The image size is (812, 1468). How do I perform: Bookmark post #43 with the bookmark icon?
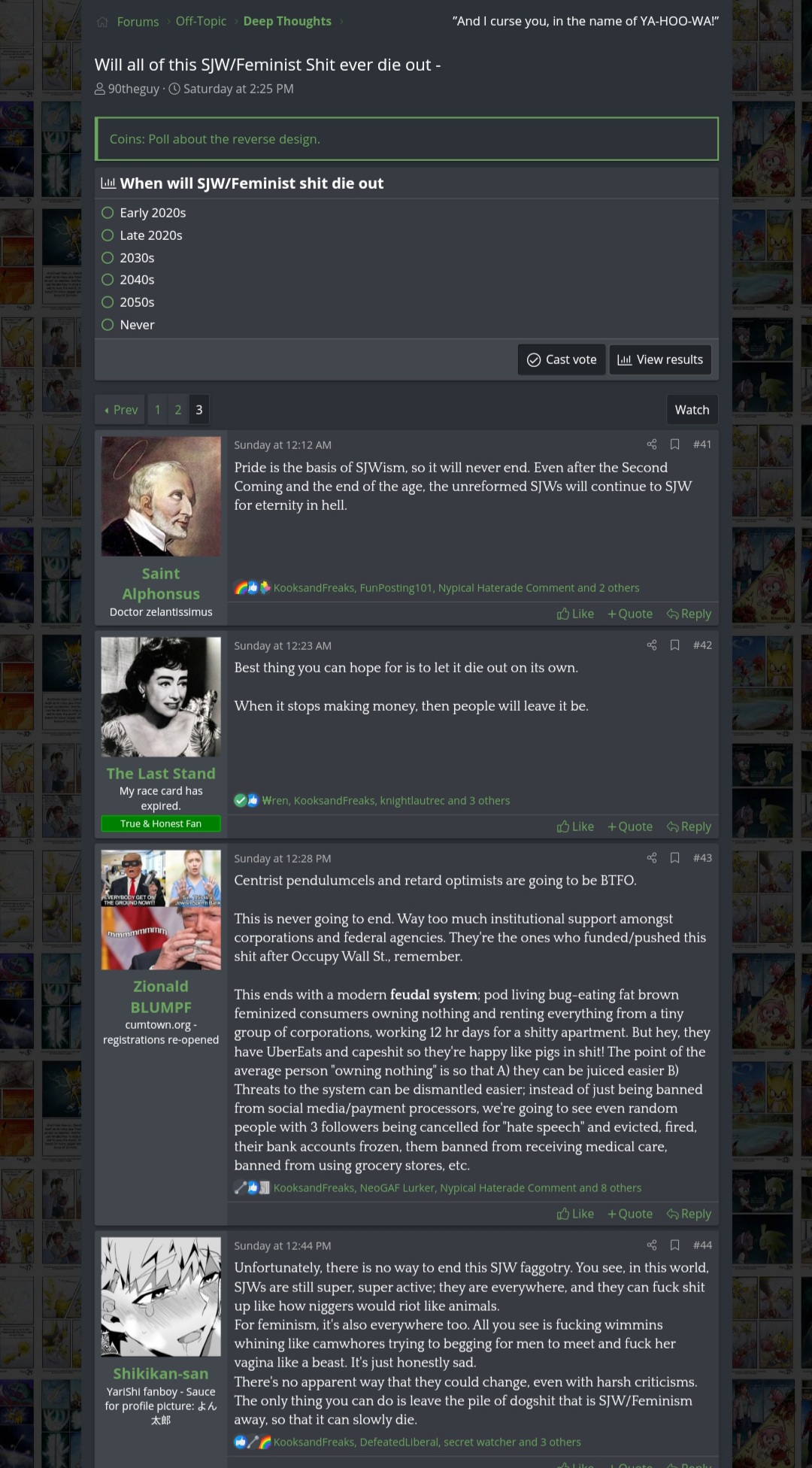(x=675, y=857)
